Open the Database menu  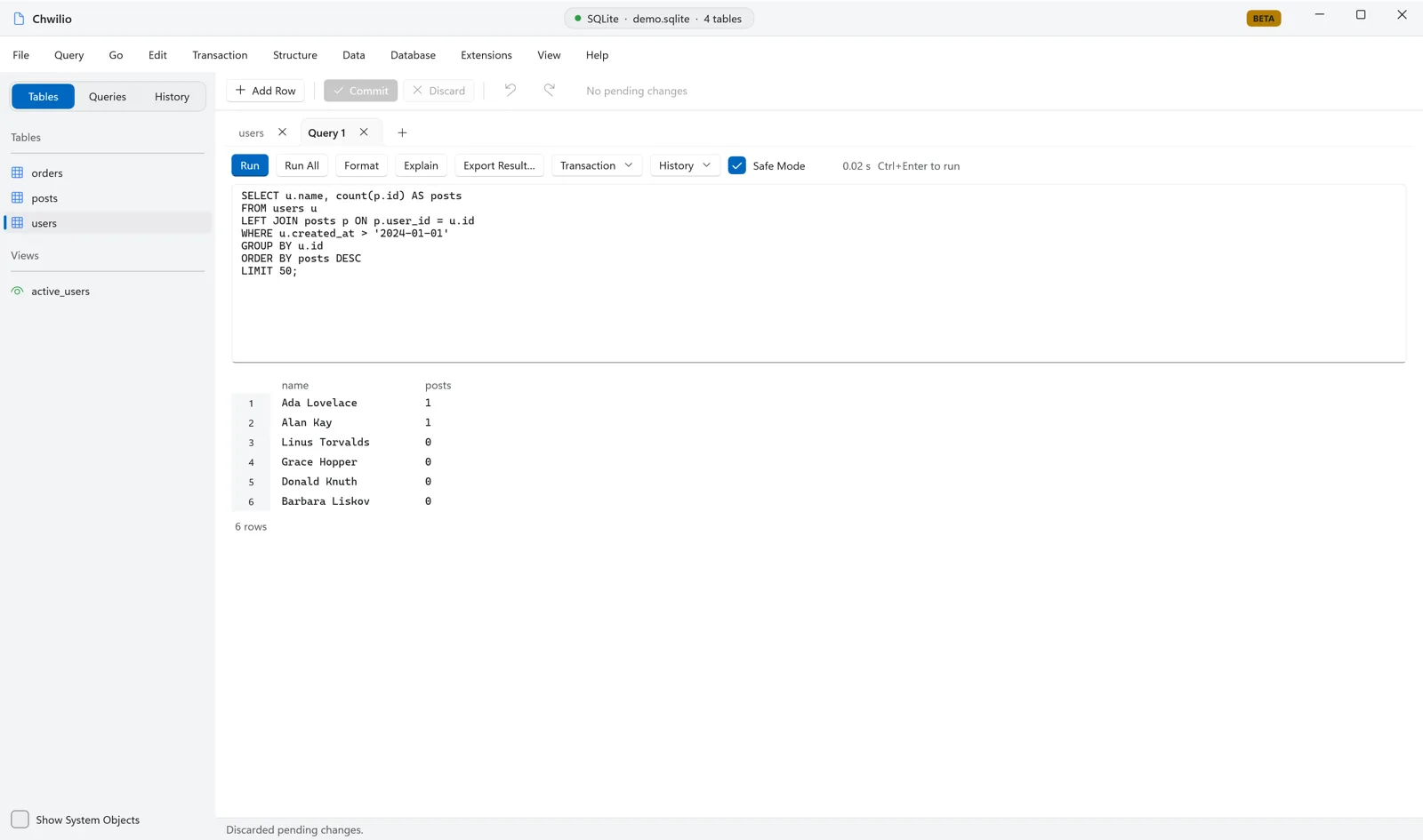[x=413, y=55]
